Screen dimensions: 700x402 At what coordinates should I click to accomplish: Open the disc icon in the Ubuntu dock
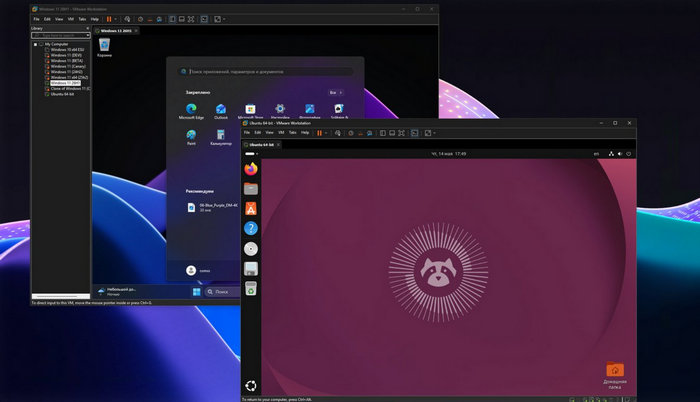click(x=251, y=249)
